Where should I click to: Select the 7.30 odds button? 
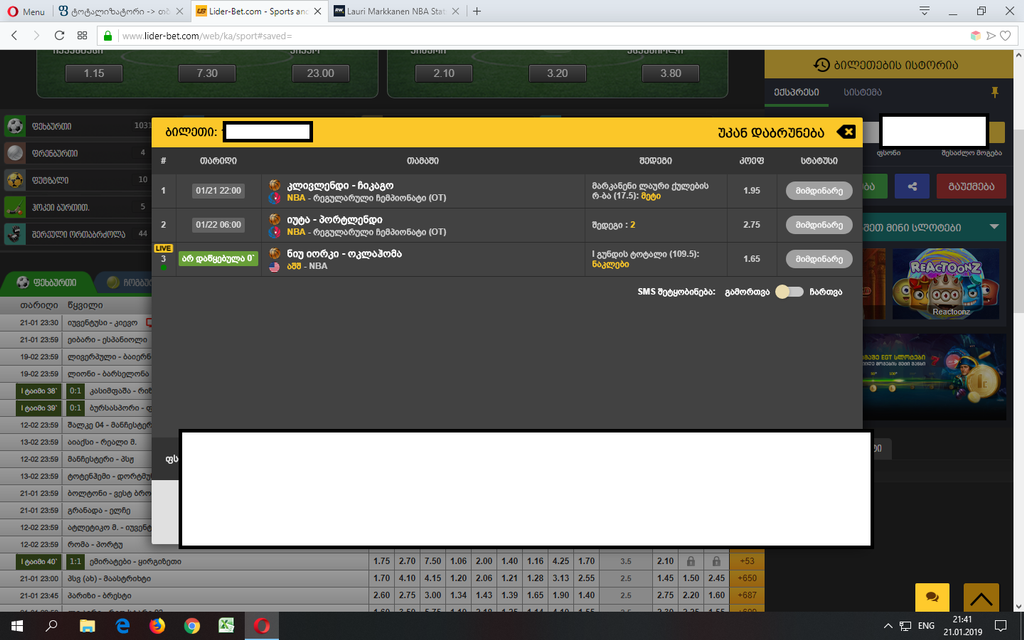click(207, 73)
